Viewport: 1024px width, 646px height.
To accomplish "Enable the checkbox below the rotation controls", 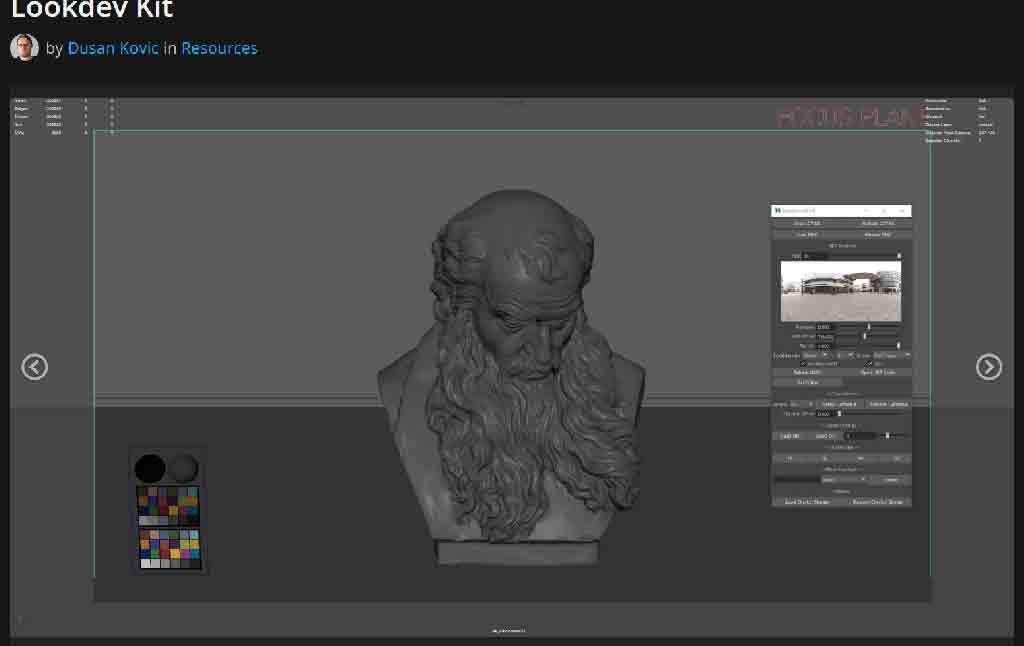I will tap(802, 363).
